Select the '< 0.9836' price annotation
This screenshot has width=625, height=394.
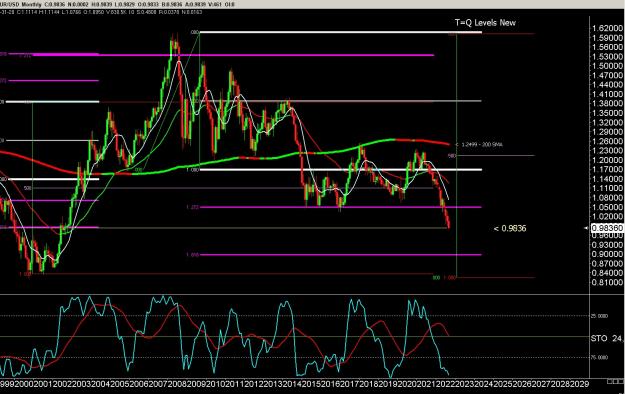pos(510,229)
